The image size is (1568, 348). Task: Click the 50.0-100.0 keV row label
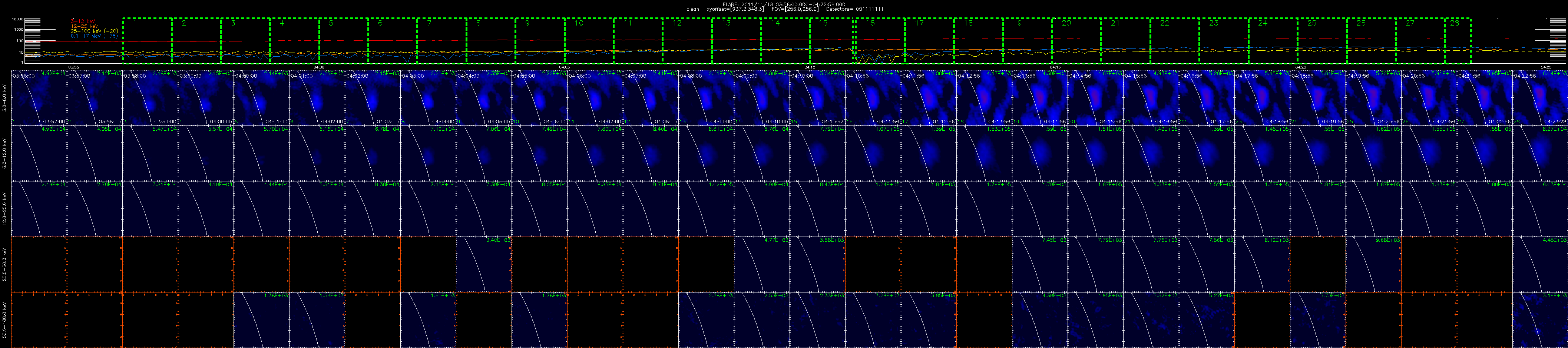tap(5, 320)
